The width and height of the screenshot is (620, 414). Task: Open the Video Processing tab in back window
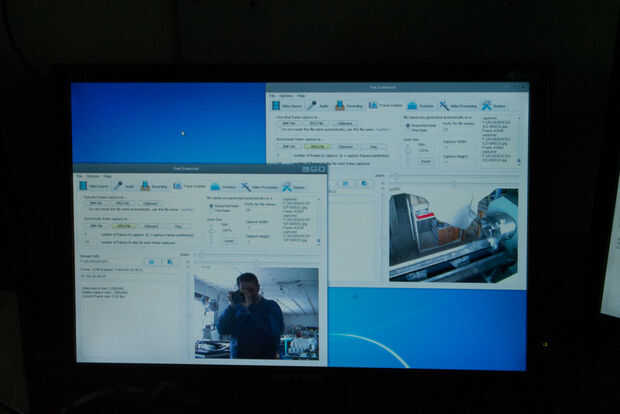tap(458, 106)
